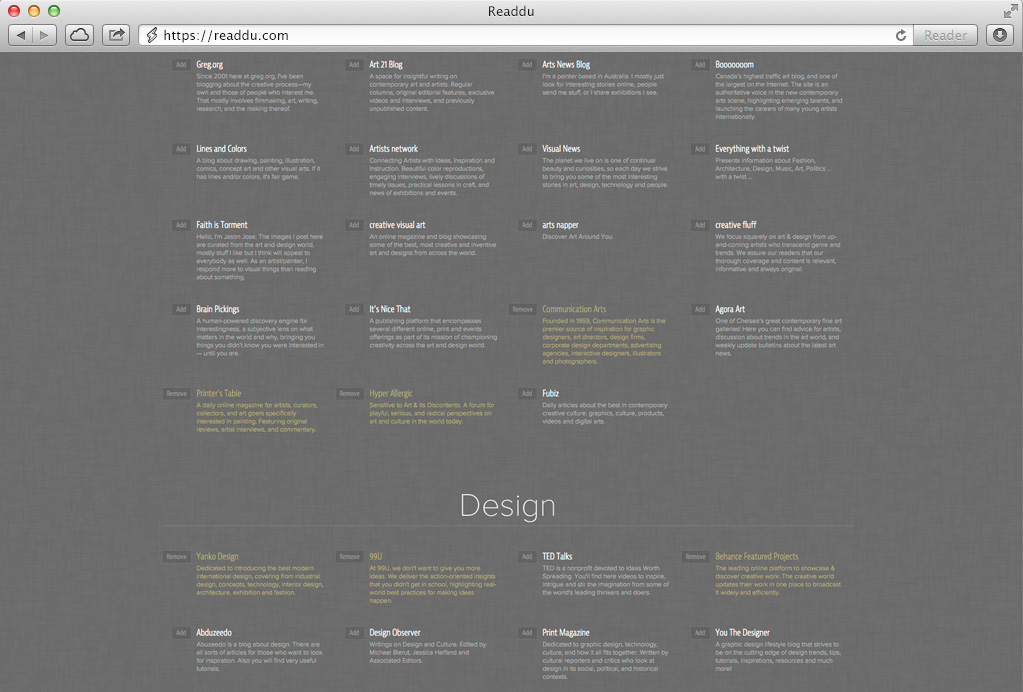Open the Hyper Allergic title link
The height and width of the screenshot is (692, 1023).
(x=391, y=393)
